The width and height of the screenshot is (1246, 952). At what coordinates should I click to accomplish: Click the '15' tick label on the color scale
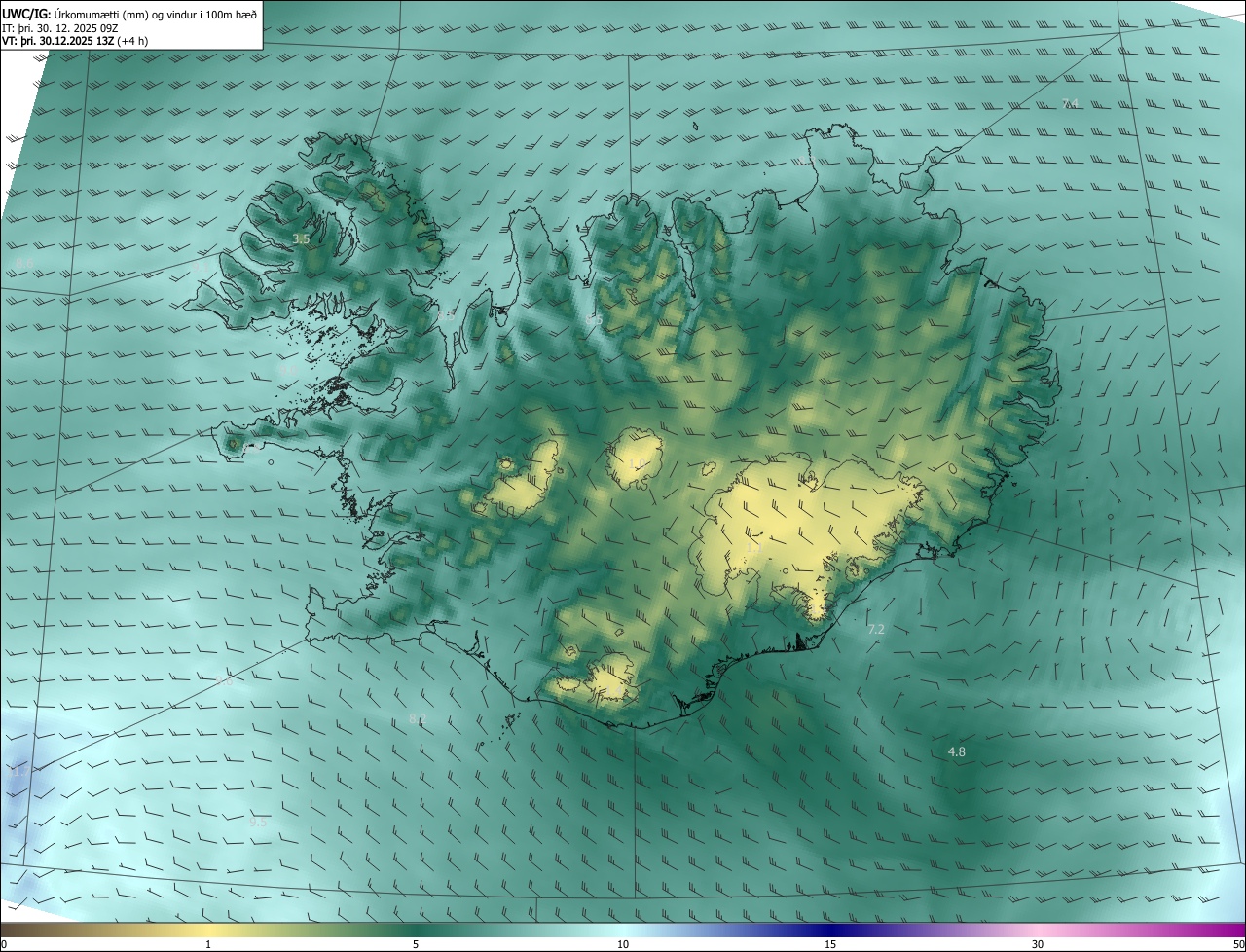tap(830, 944)
